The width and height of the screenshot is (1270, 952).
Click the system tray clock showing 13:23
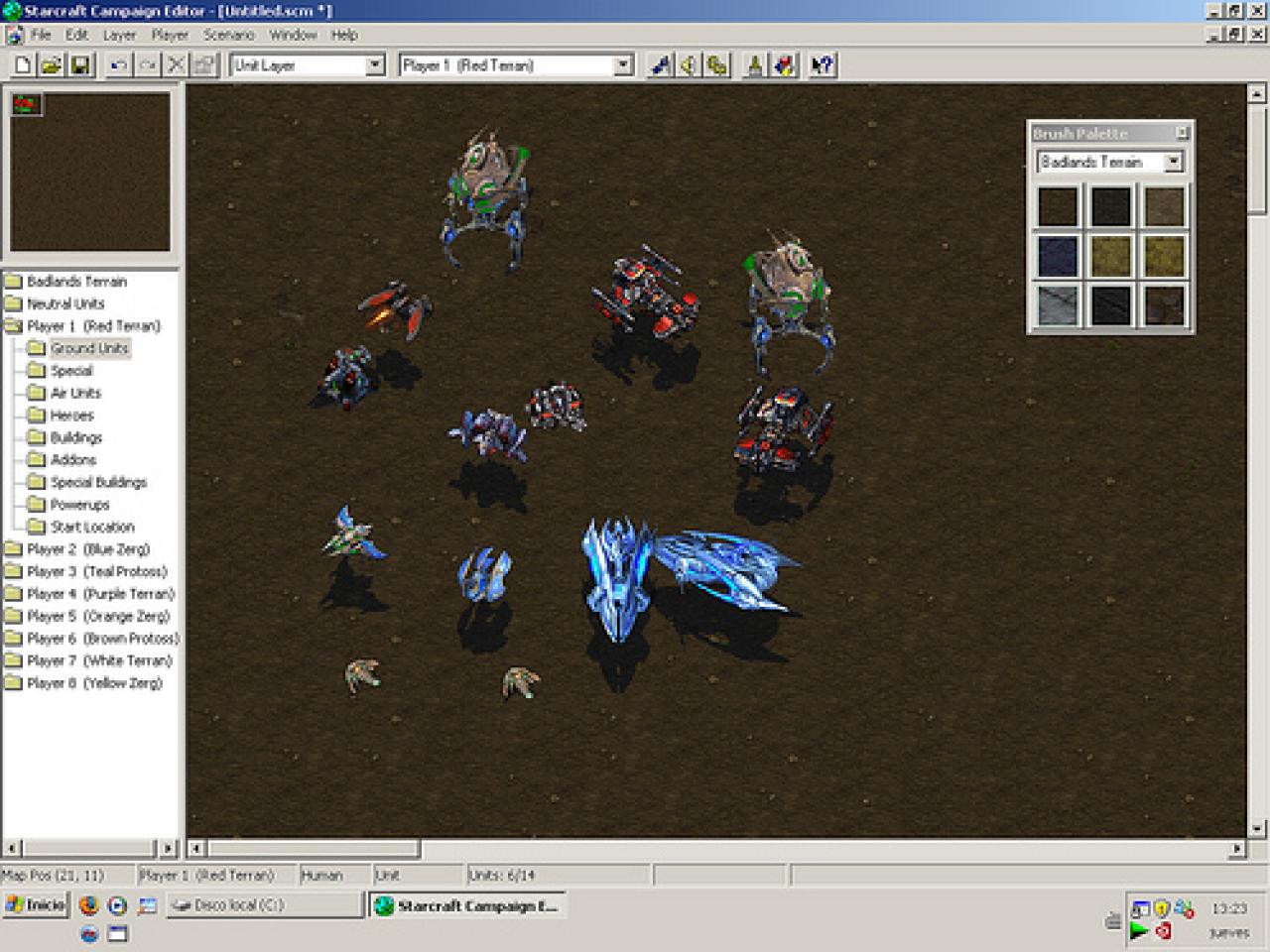1228,908
